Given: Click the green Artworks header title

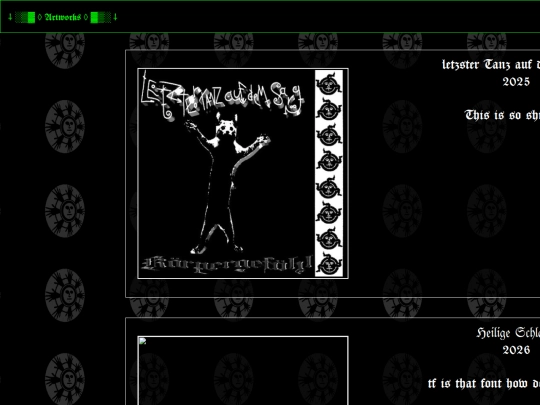Looking at the screenshot, I should [x=63, y=17].
